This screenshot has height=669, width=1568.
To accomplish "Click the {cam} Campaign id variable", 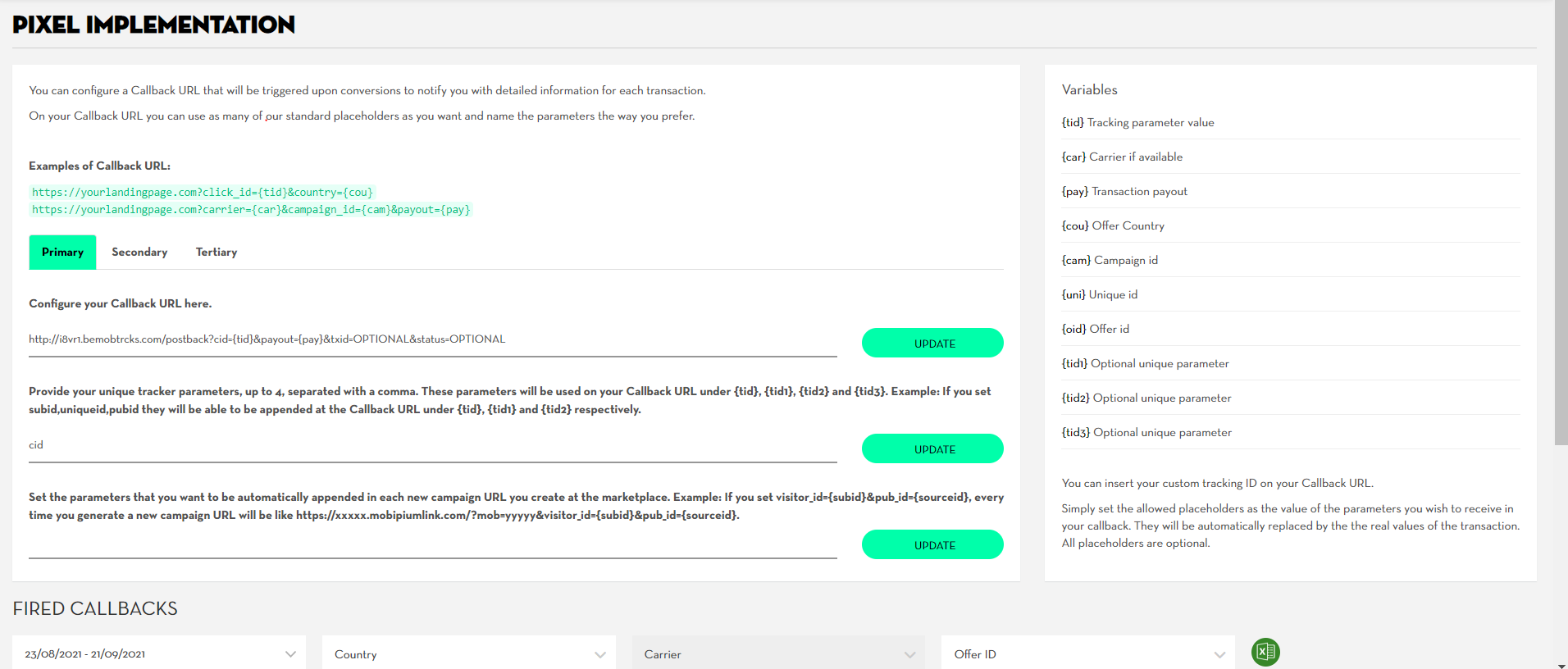I will [1110, 261].
